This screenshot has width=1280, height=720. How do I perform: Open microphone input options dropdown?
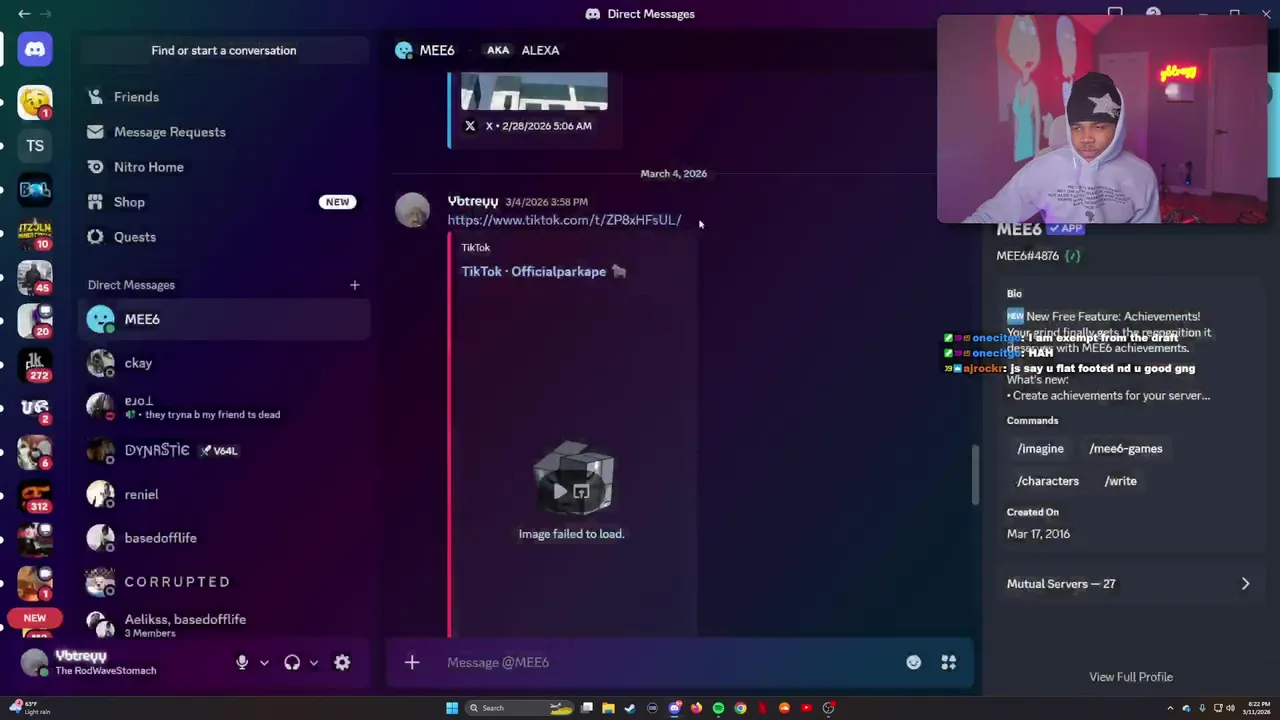pos(264,662)
